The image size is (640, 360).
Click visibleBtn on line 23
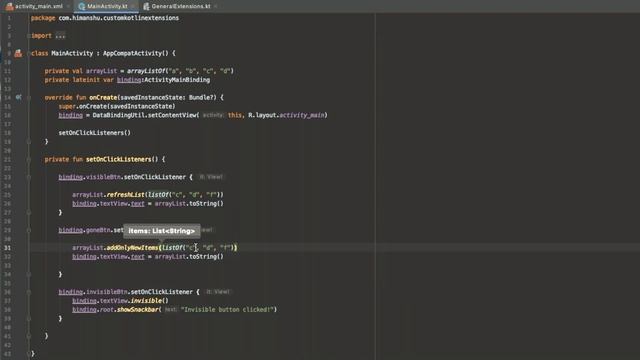(103, 177)
